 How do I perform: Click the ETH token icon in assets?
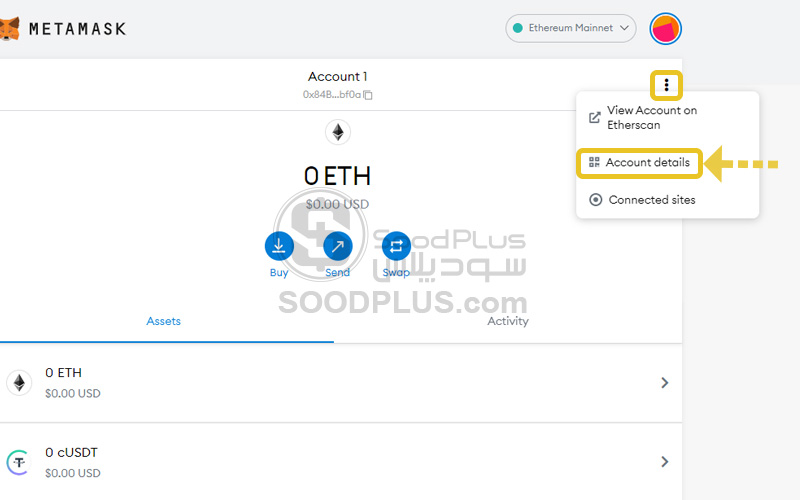[x=19, y=383]
